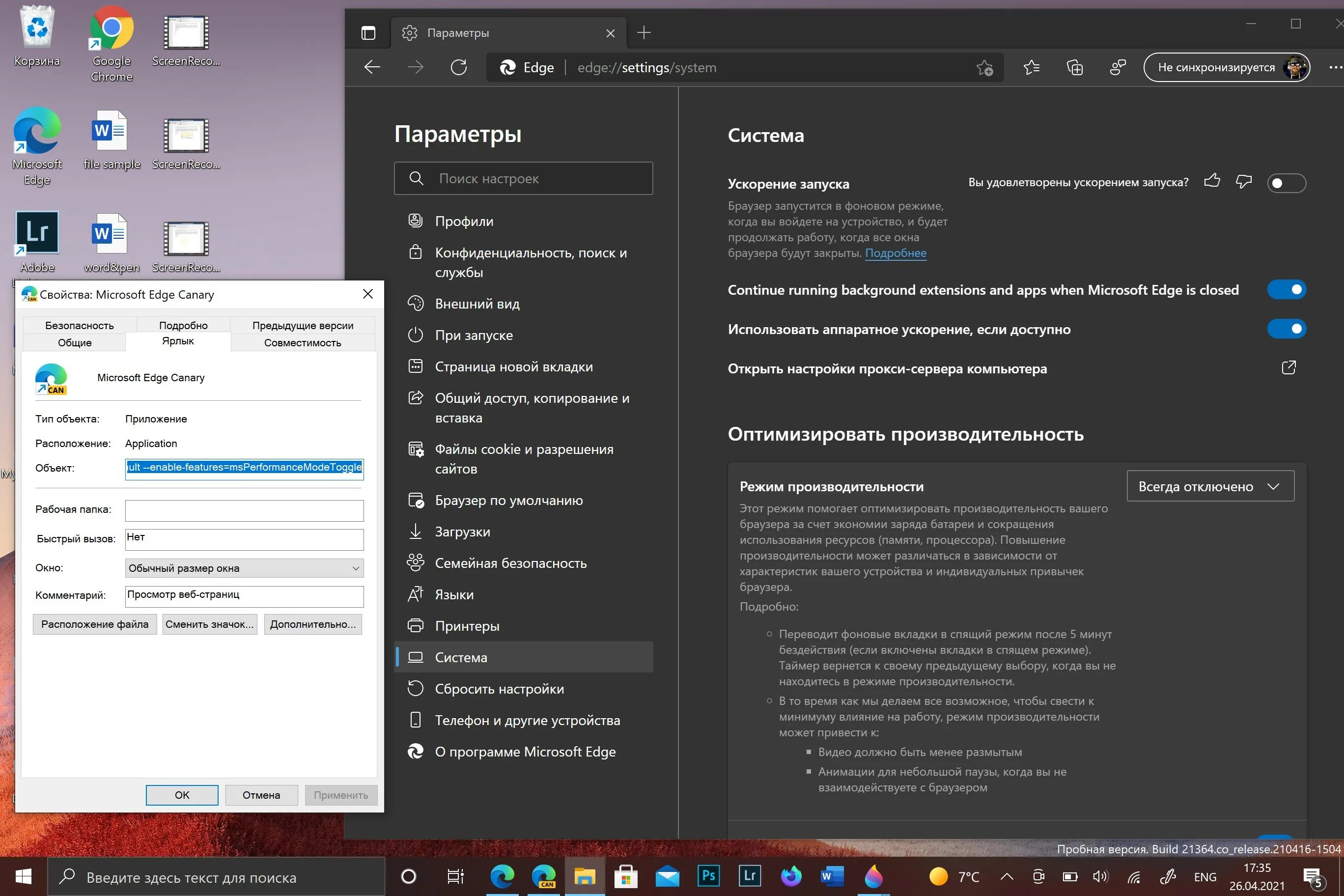Screen dimensions: 1344x896
Task: Go back in Edge browser
Action: point(372,67)
